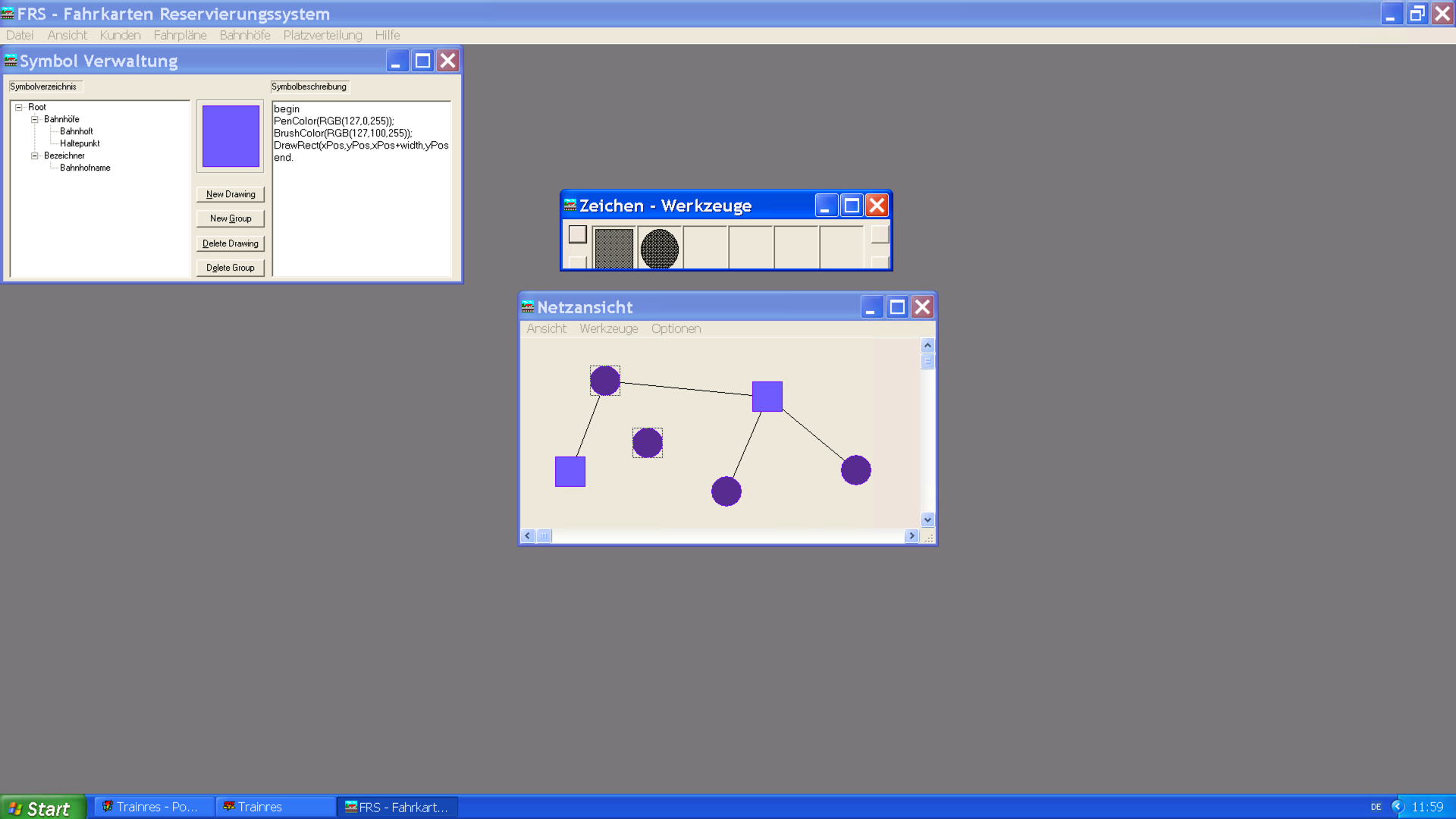Open the Fahrpläne menu

click(x=180, y=36)
